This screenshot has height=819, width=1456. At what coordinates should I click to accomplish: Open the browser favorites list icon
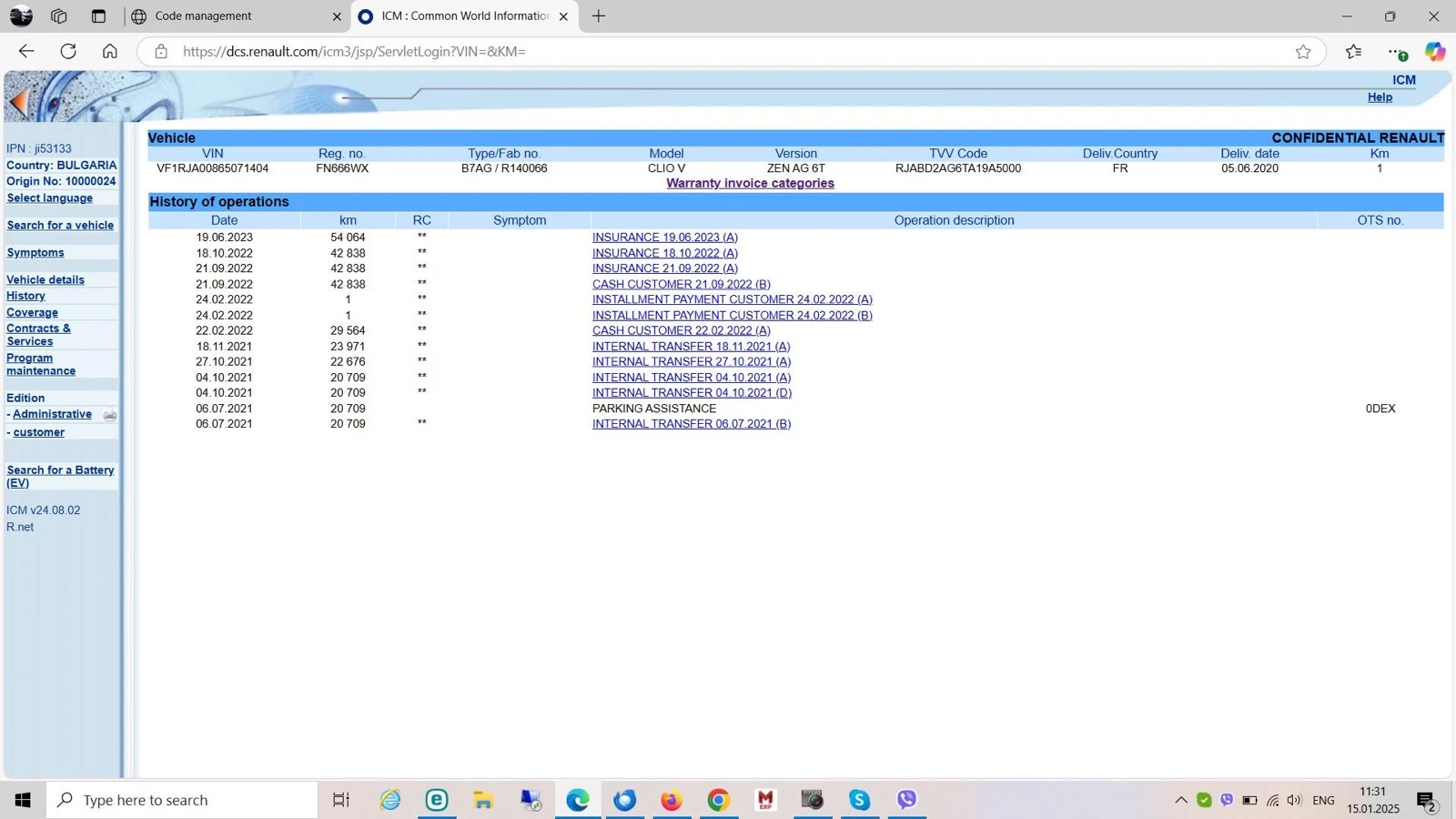pyautogui.click(x=1353, y=52)
